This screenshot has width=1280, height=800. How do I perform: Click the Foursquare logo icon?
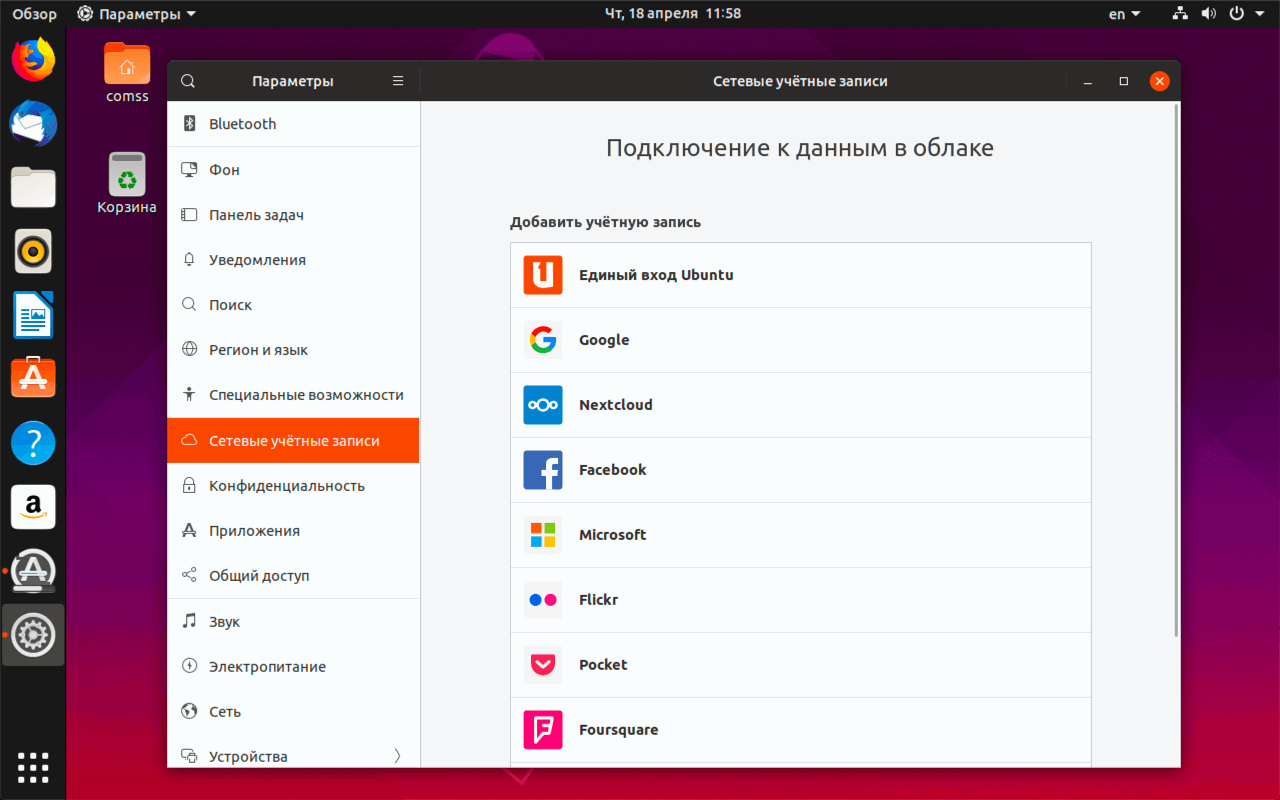(x=543, y=730)
